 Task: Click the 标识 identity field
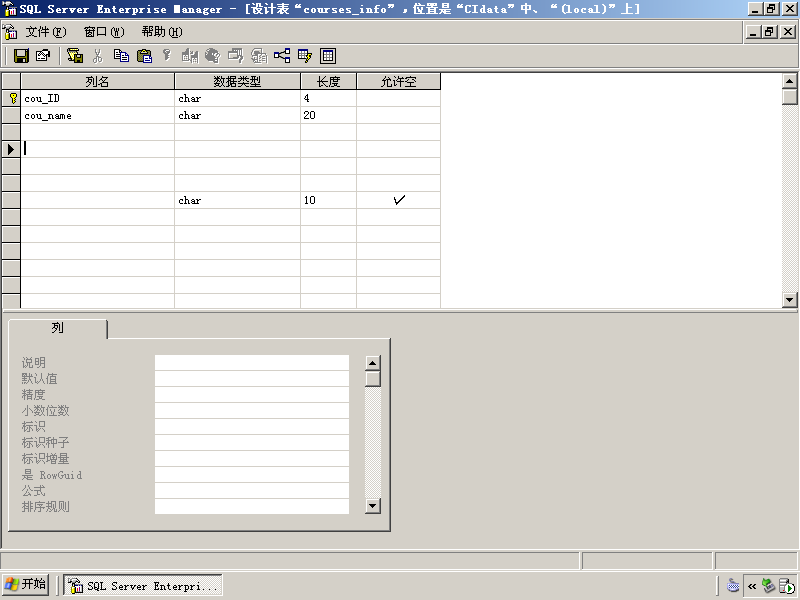[x=252, y=427]
